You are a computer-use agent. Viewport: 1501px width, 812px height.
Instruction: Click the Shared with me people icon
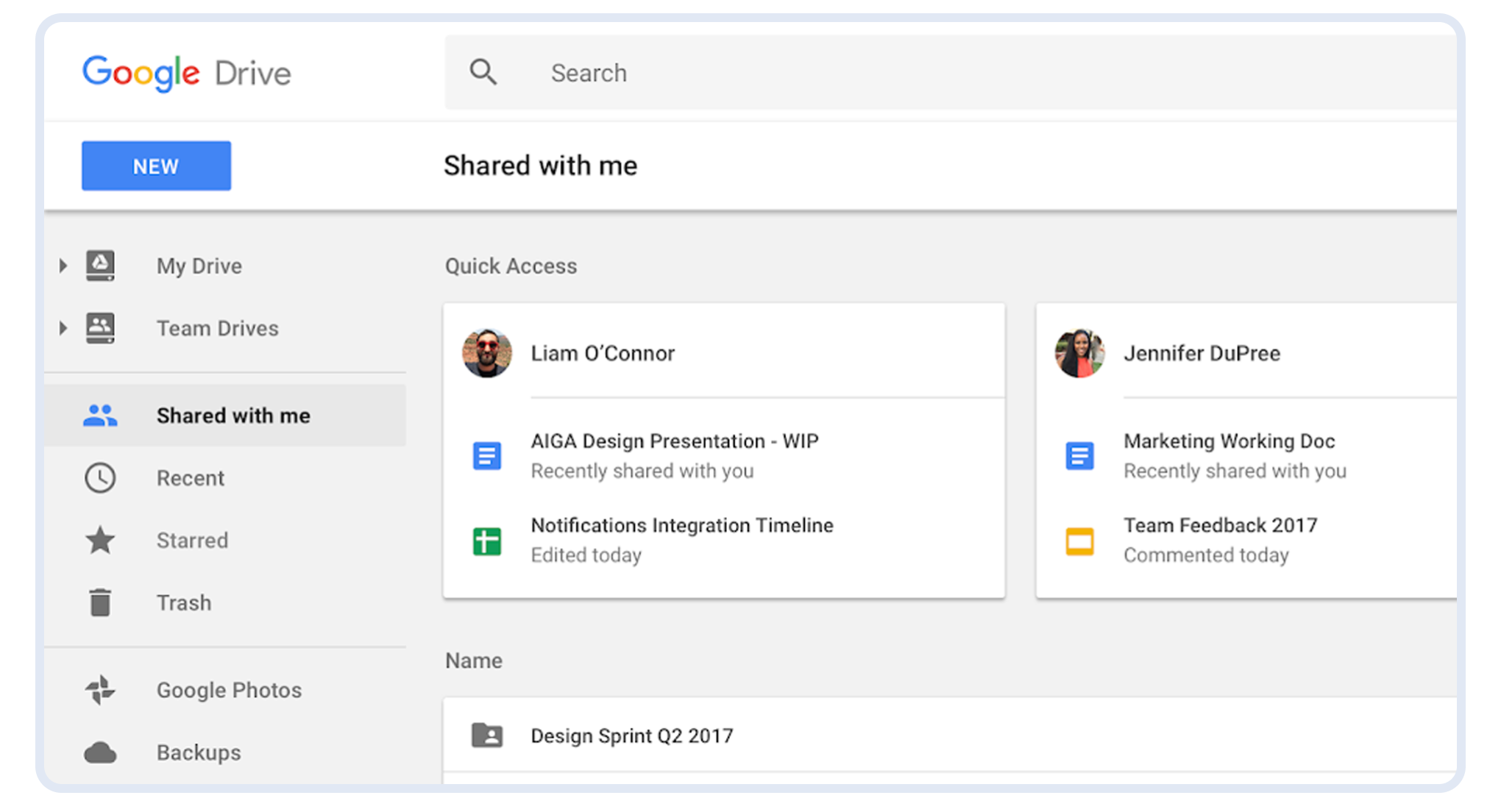[x=100, y=416]
